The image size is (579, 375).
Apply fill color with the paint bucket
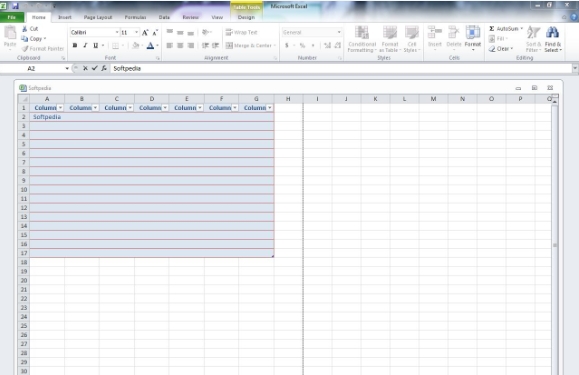(x=136, y=45)
